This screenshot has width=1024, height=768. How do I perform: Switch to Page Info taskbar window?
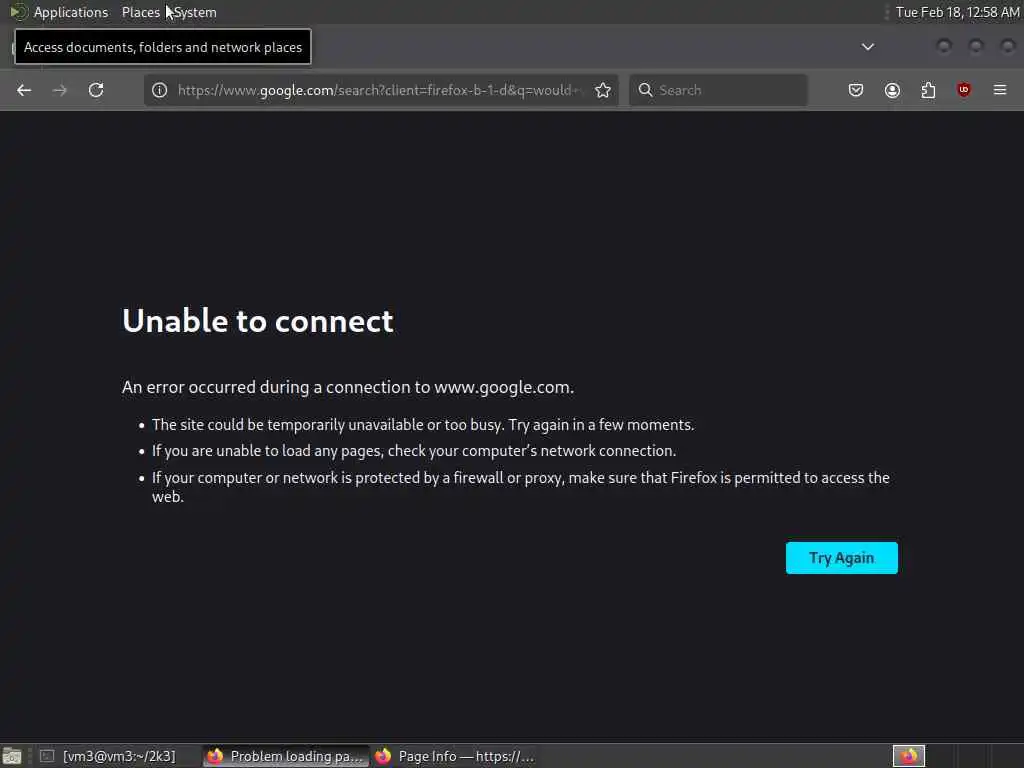point(455,756)
